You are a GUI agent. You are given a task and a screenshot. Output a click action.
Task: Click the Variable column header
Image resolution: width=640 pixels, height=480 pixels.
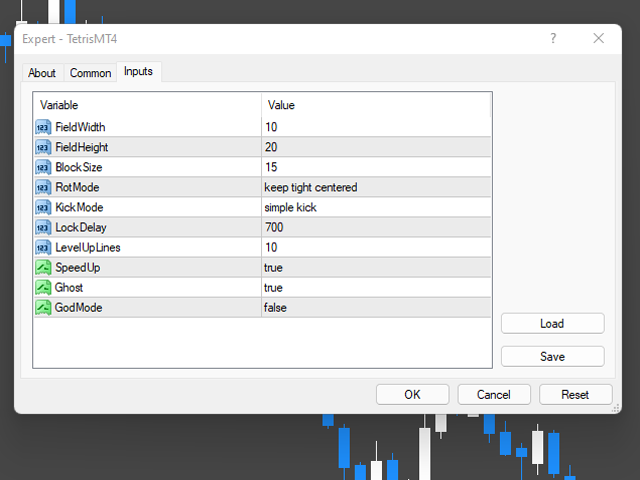point(147,105)
